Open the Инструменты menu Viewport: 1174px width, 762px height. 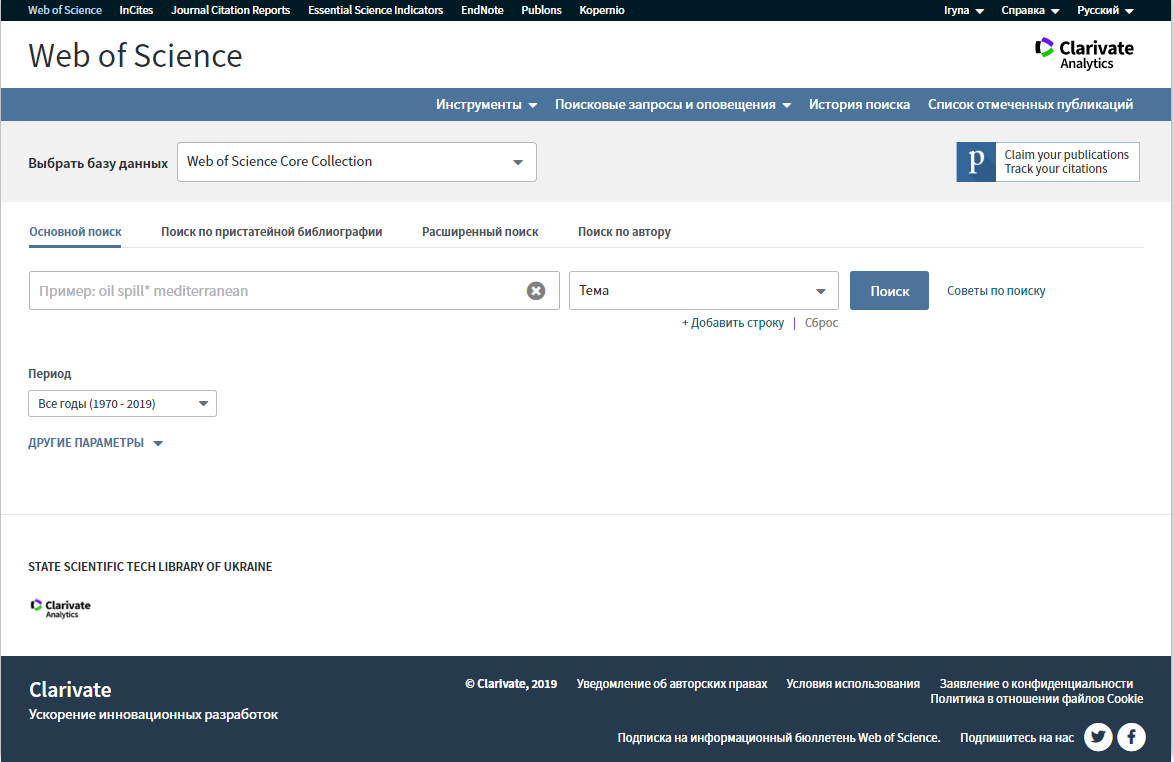[486, 105]
